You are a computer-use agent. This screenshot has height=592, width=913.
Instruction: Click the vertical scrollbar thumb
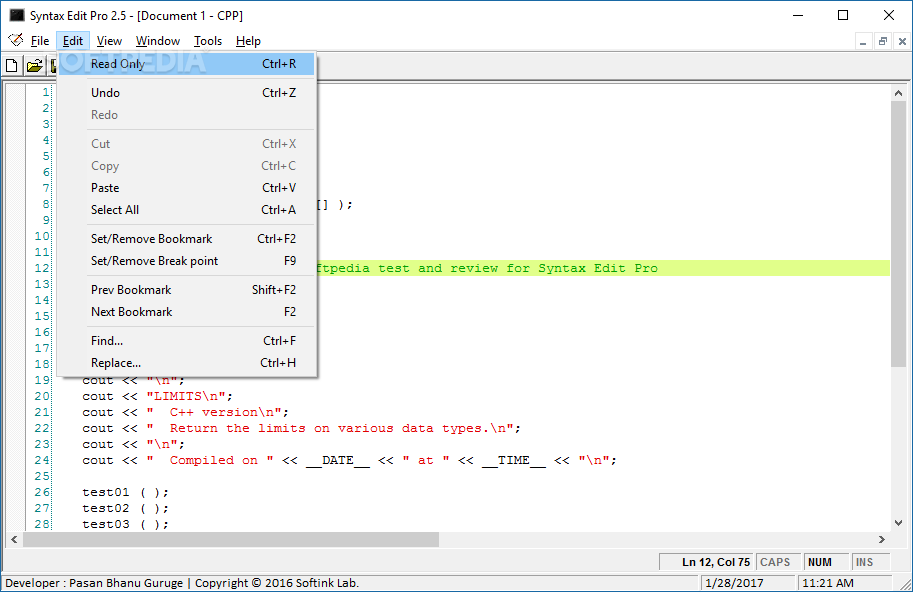[898, 234]
